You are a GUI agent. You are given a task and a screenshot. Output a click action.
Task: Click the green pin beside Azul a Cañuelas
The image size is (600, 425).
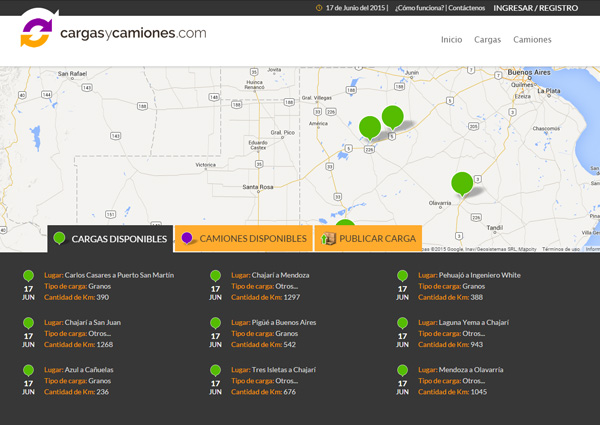pos(28,371)
